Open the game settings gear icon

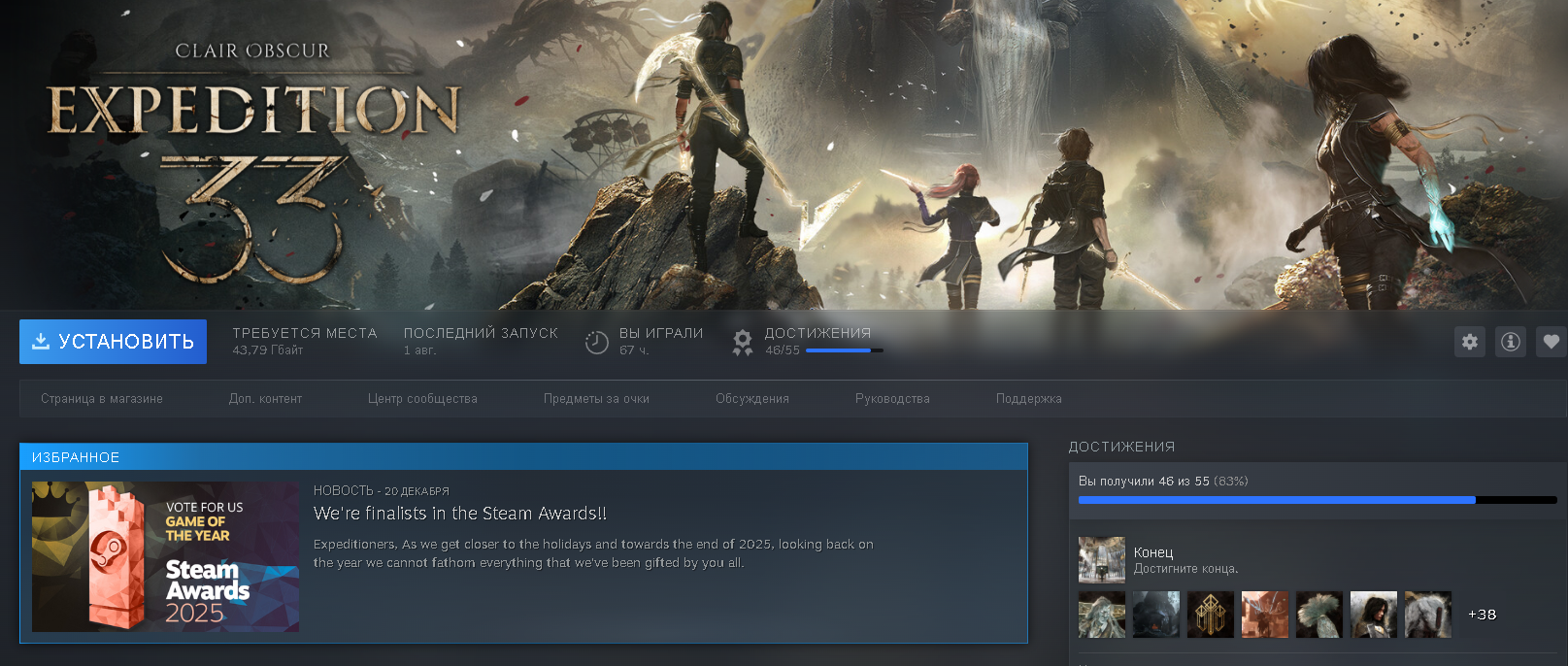[1470, 342]
